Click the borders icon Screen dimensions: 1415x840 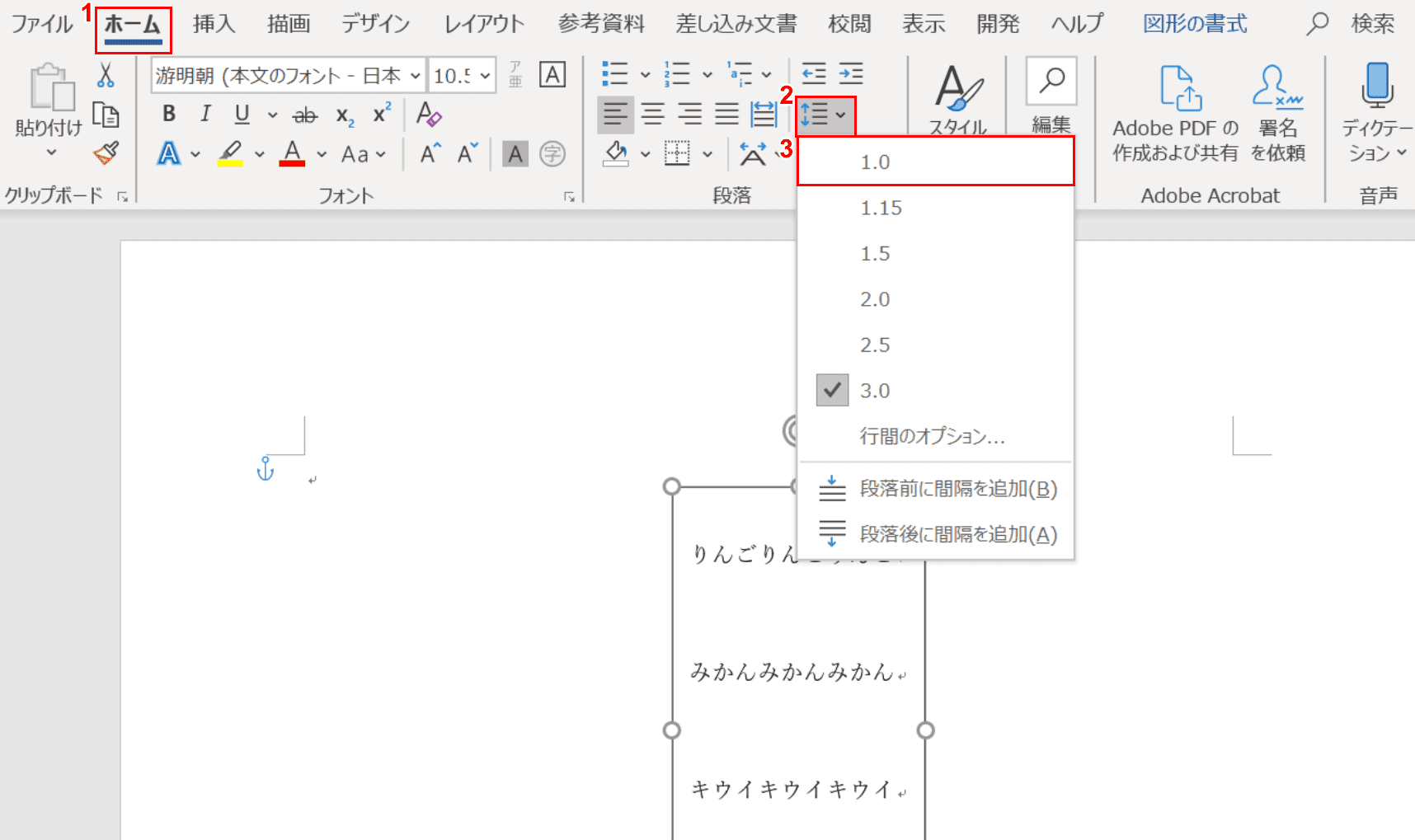click(x=678, y=153)
